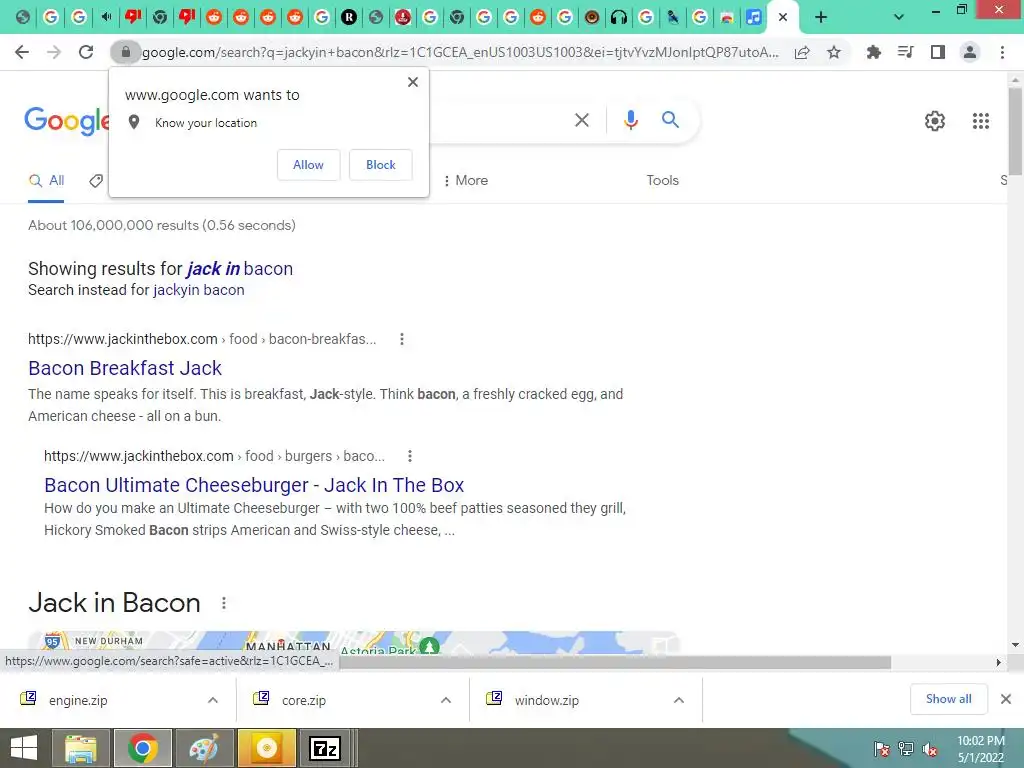Click the muted volume tray icon
Viewport: 1024px width, 768px height.
[929, 749]
